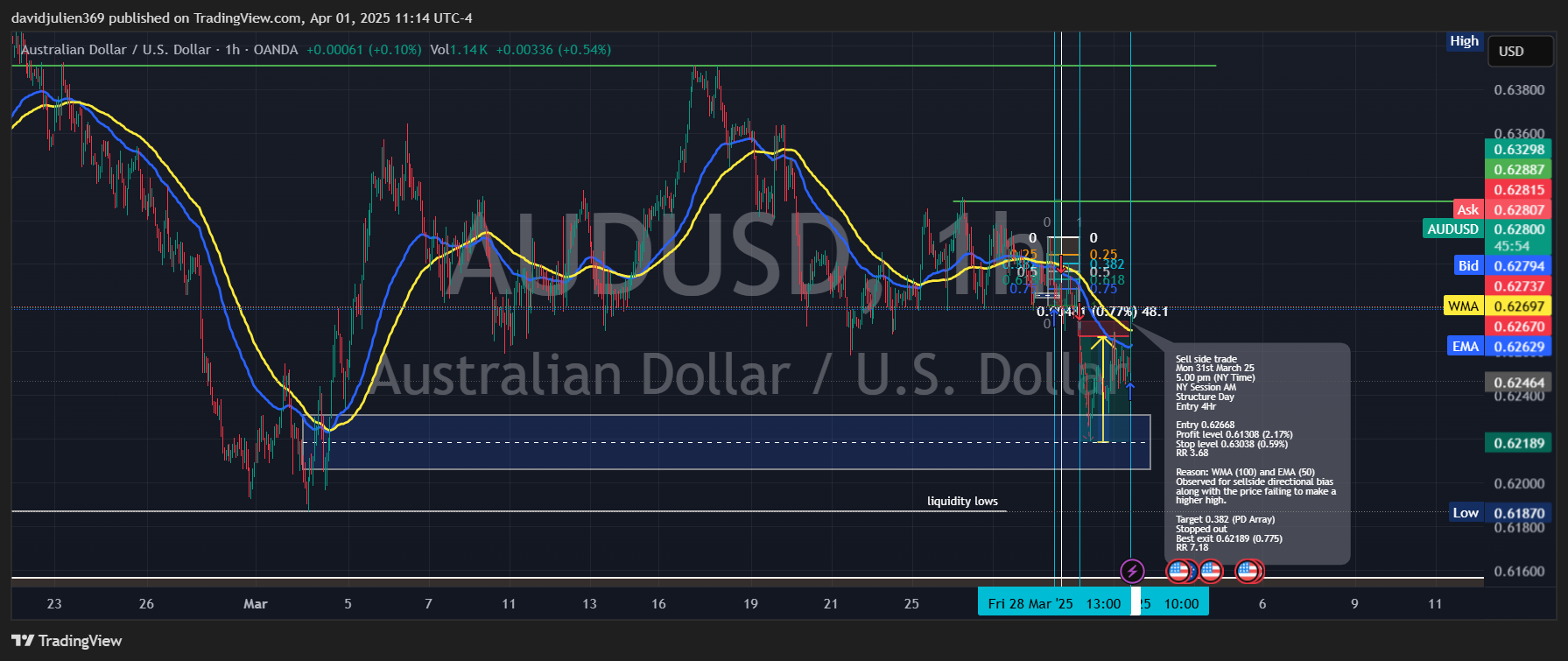Click the 0.62697 WMA value
The image size is (1568, 661).
(x=1519, y=306)
